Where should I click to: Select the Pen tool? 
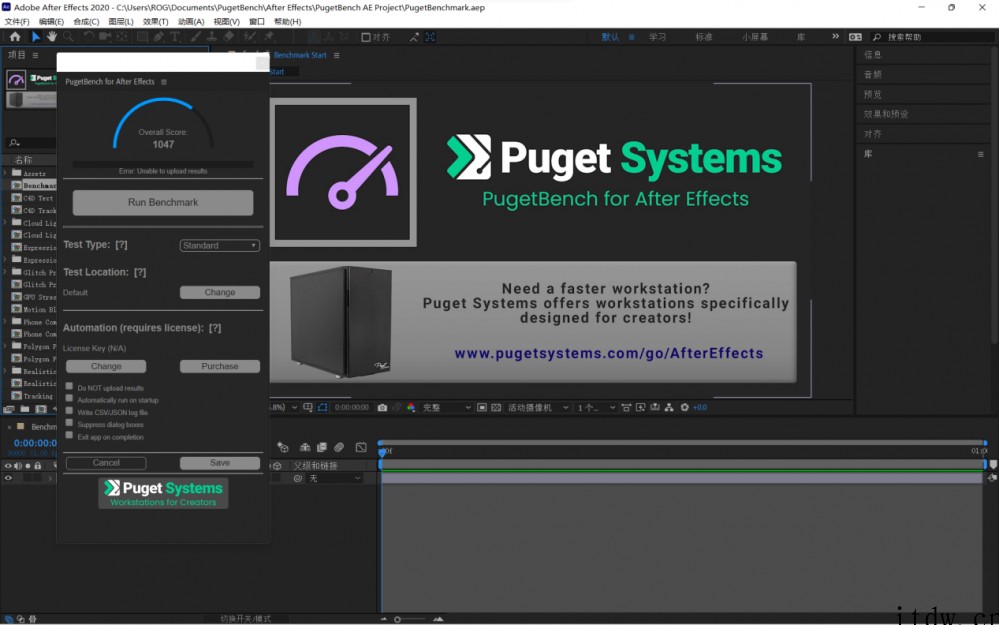[159, 37]
